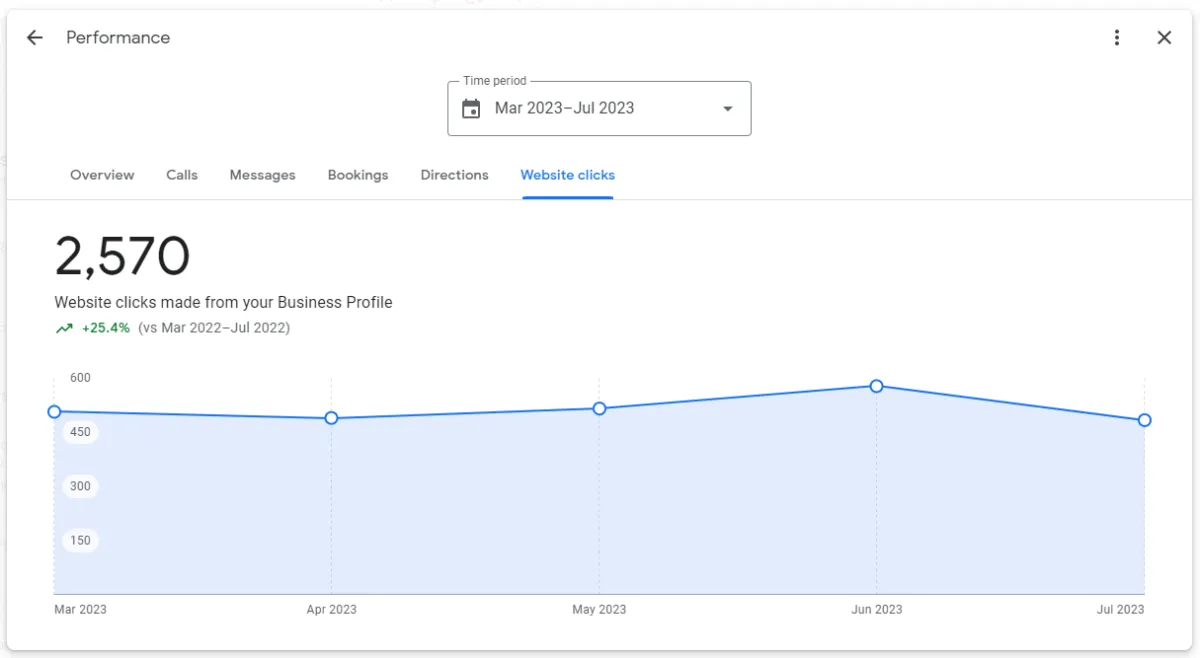Click the 450 y-axis label
This screenshot has height=658, width=1200.
pos(80,432)
